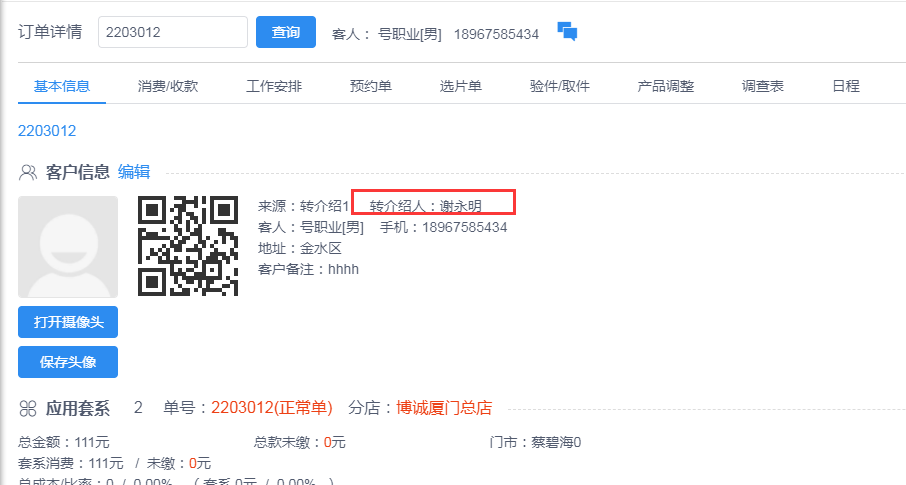906x485 pixels.
Task: Click the 打开摄像头 button
Action: [68, 322]
